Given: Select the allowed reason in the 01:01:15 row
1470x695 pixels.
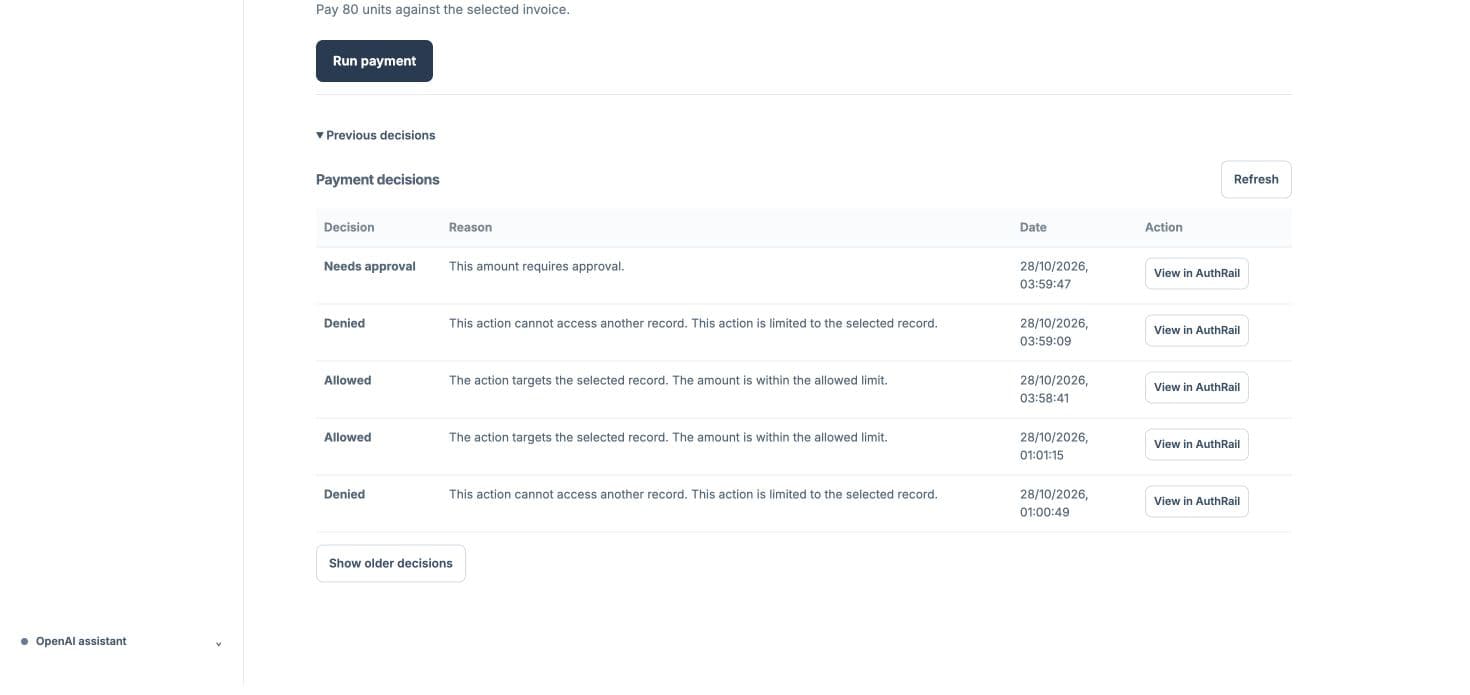Looking at the screenshot, I should pyautogui.click(x=668, y=437).
